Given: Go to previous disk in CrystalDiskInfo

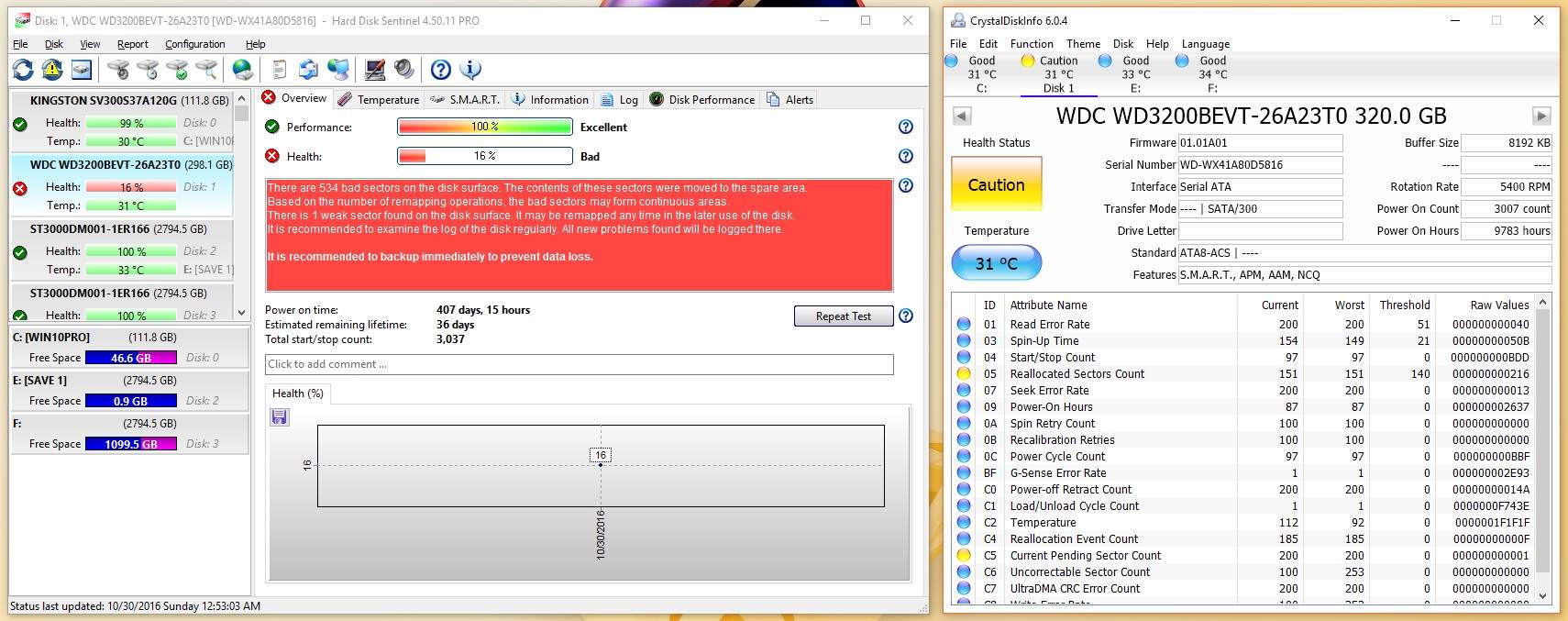Looking at the screenshot, I should coord(962,116).
